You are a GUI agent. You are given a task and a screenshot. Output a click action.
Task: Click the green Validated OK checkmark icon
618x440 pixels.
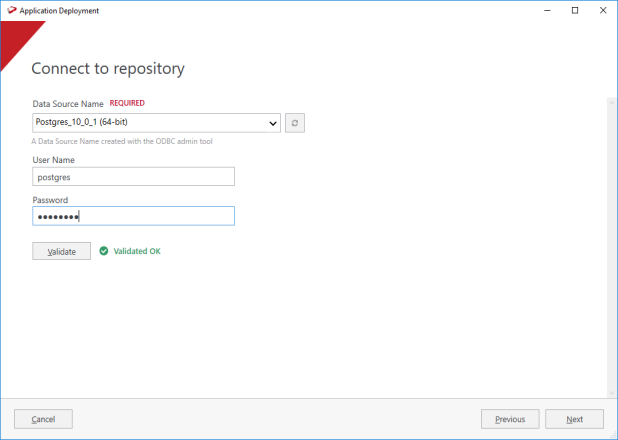[x=104, y=251]
